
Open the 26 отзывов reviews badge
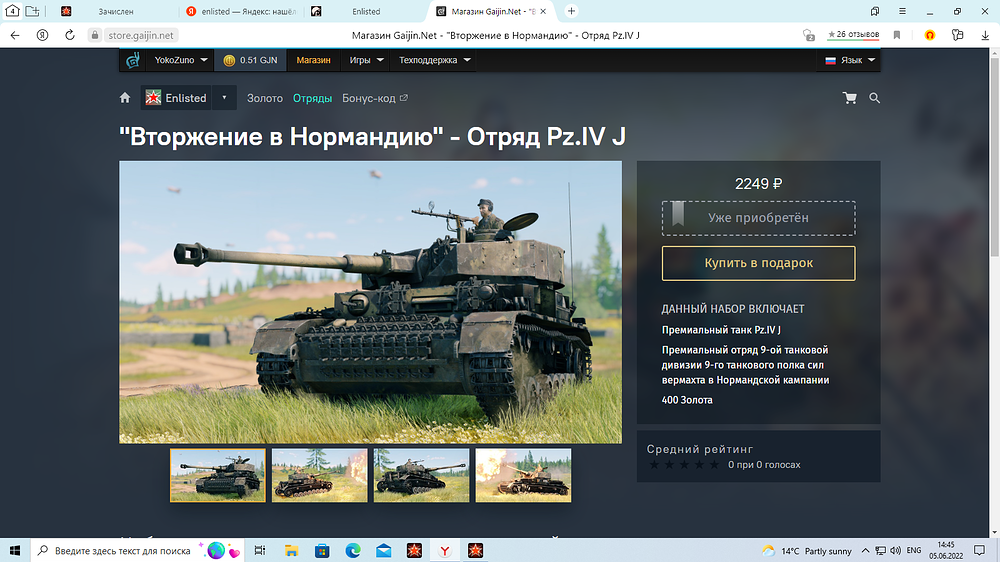(853, 34)
